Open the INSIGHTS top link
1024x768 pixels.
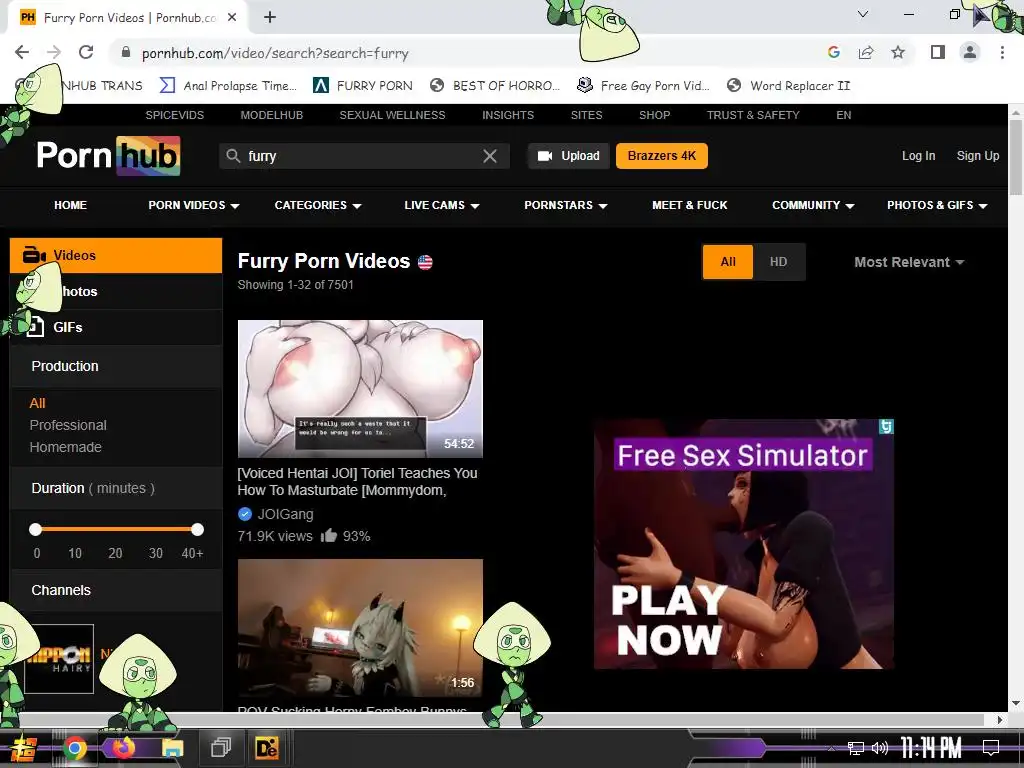tap(508, 115)
